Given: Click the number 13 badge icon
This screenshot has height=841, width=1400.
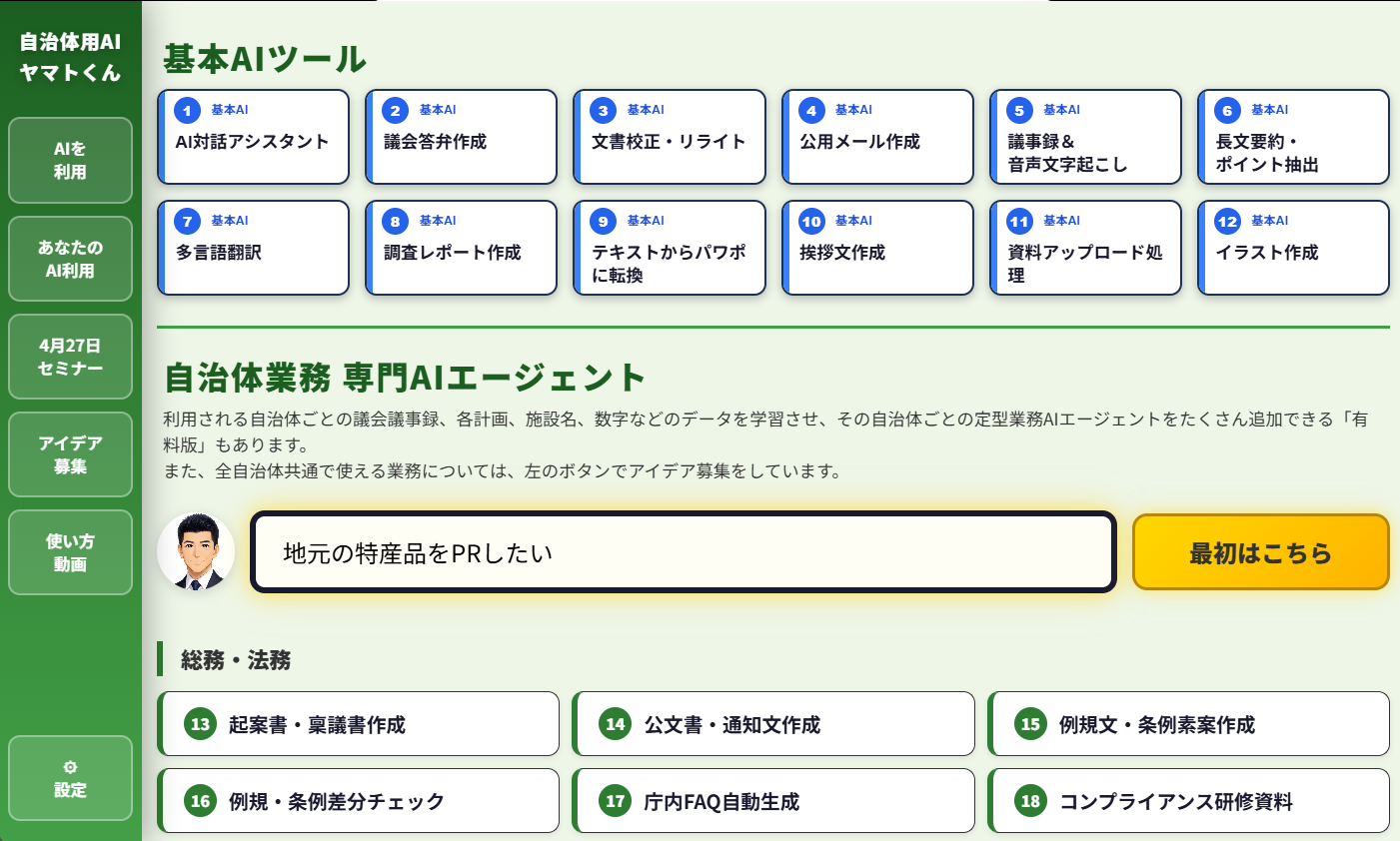Looking at the screenshot, I should 201,724.
